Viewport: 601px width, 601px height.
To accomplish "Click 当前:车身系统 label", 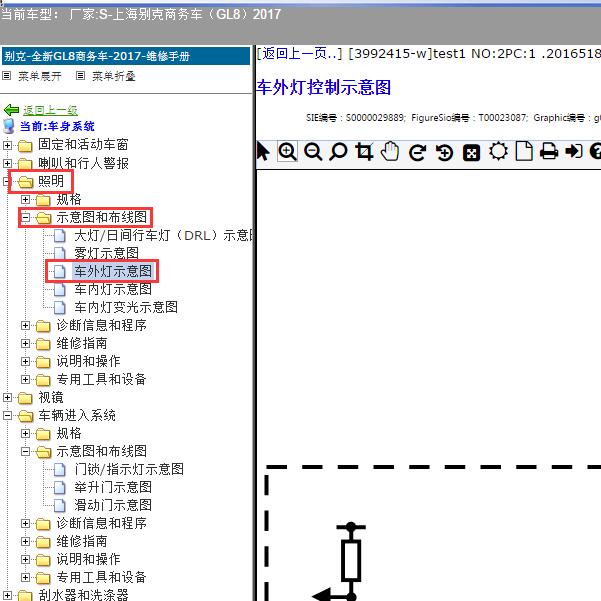I will pyautogui.click(x=57, y=126).
